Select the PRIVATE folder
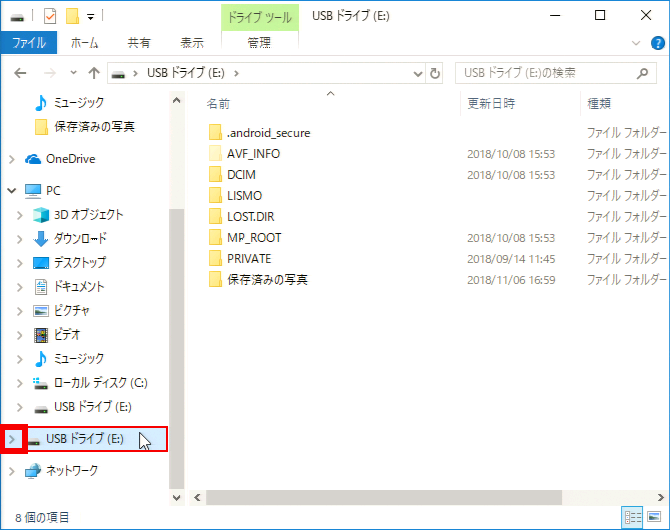The image size is (670, 530). tap(240, 259)
